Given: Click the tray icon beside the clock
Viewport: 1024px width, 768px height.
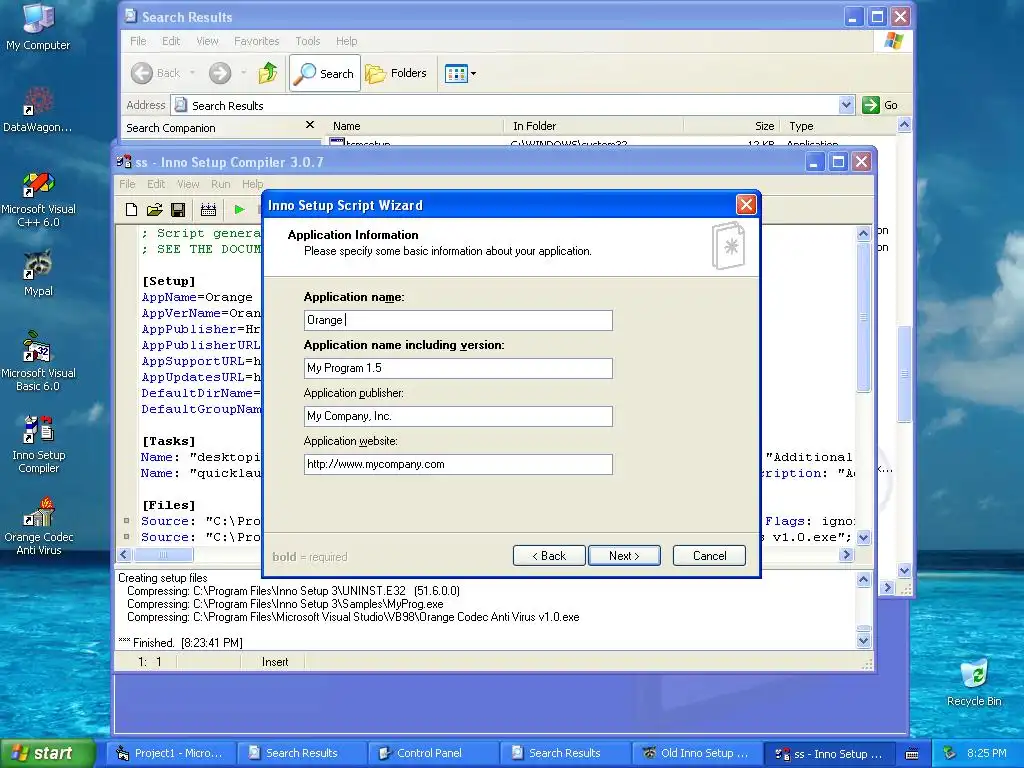Looking at the screenshot, I should click(949, 753).
